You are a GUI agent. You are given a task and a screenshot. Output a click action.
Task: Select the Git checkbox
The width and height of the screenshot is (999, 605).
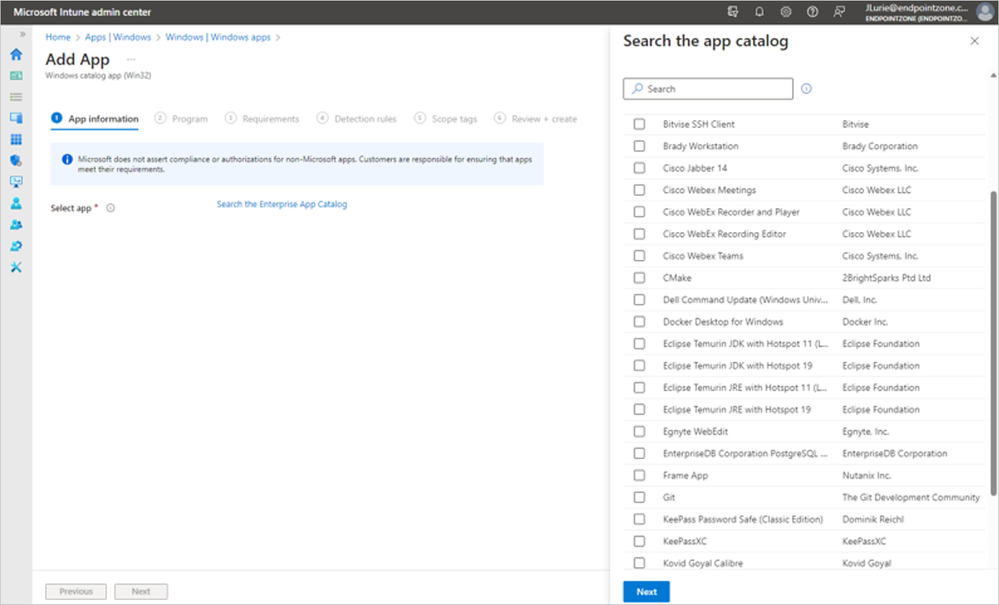[639, 498]
